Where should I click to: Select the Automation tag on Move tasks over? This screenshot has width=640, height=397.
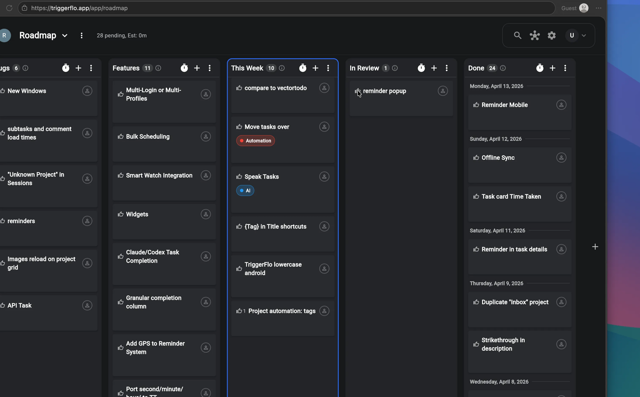tap(256, 141)
